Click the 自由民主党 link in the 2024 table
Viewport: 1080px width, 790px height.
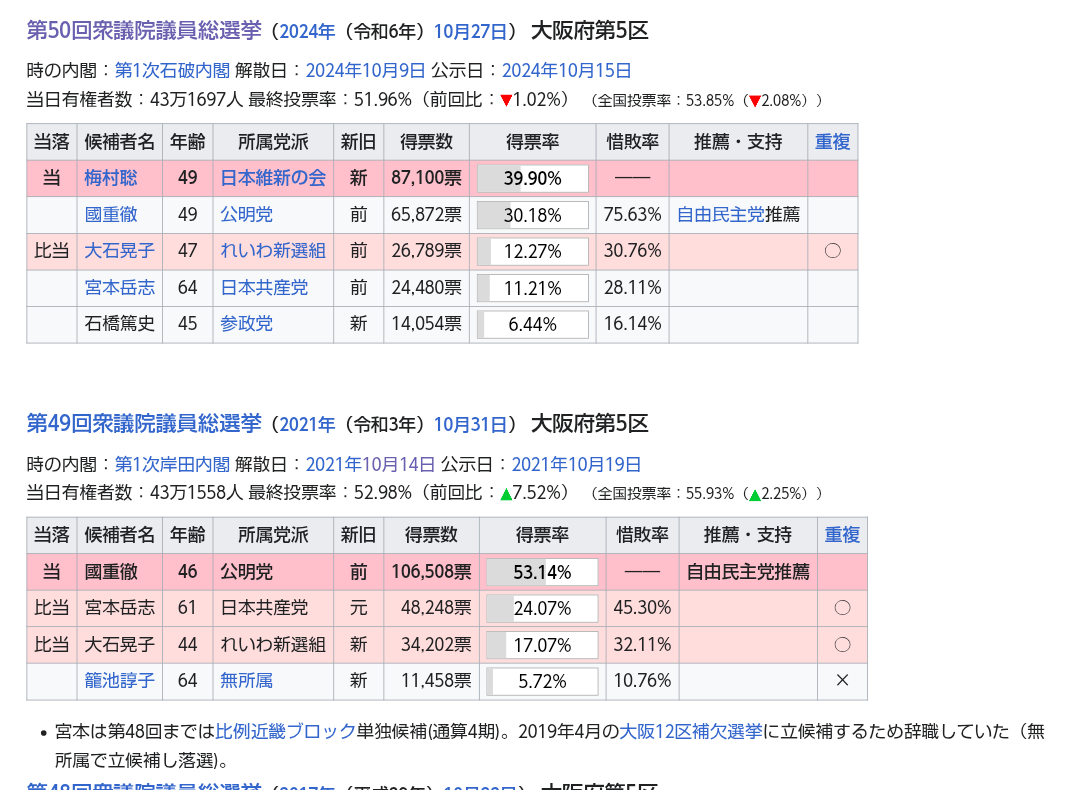pos(720,215)
